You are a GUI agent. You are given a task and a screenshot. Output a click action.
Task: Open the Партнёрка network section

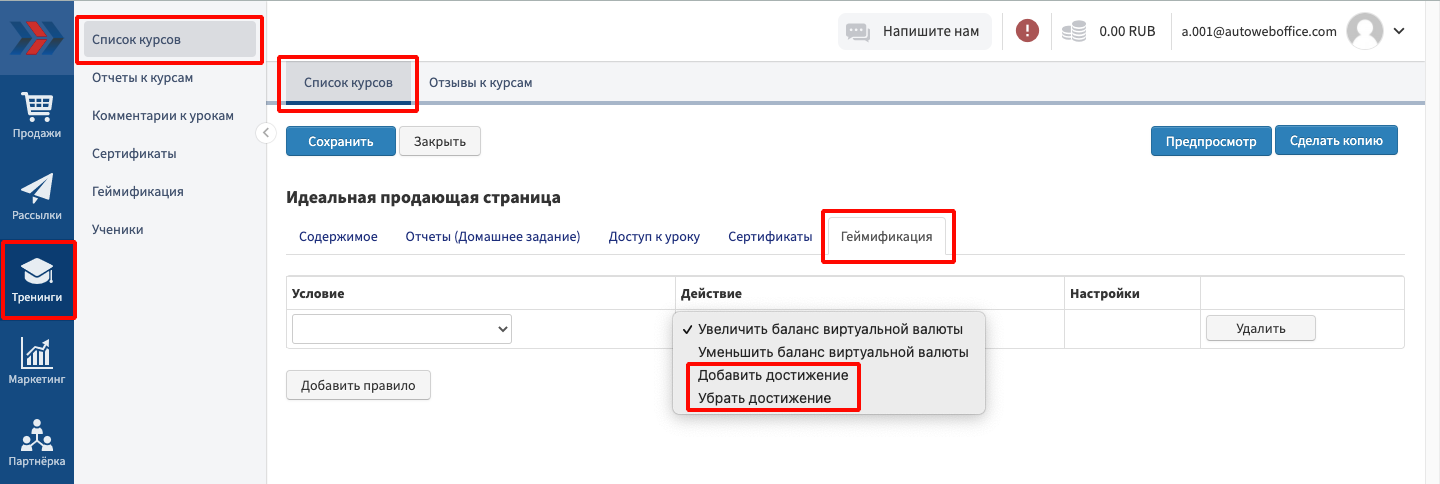(37, 443)
